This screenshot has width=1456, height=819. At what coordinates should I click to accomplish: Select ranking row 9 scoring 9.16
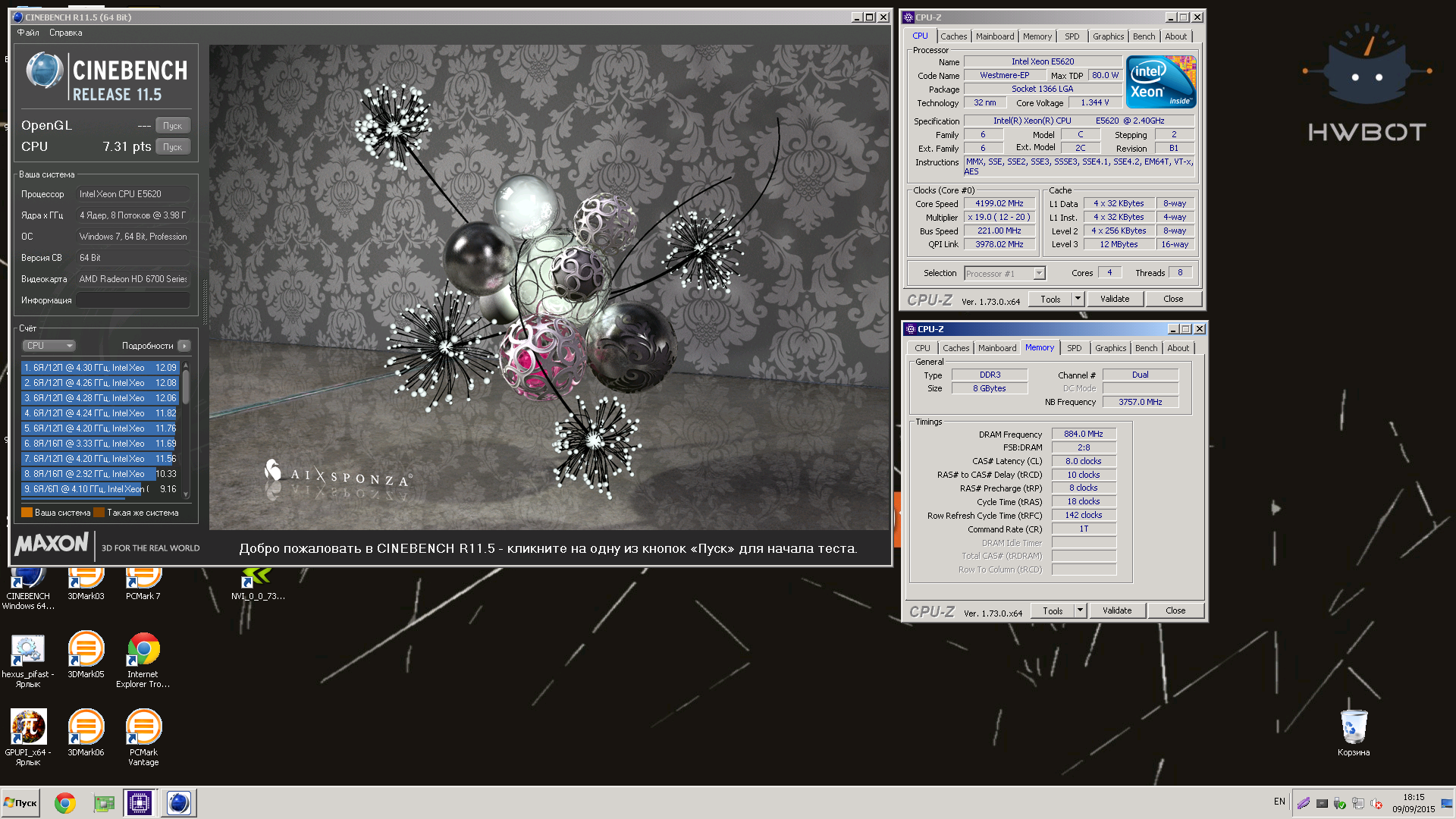click(100, 489)
